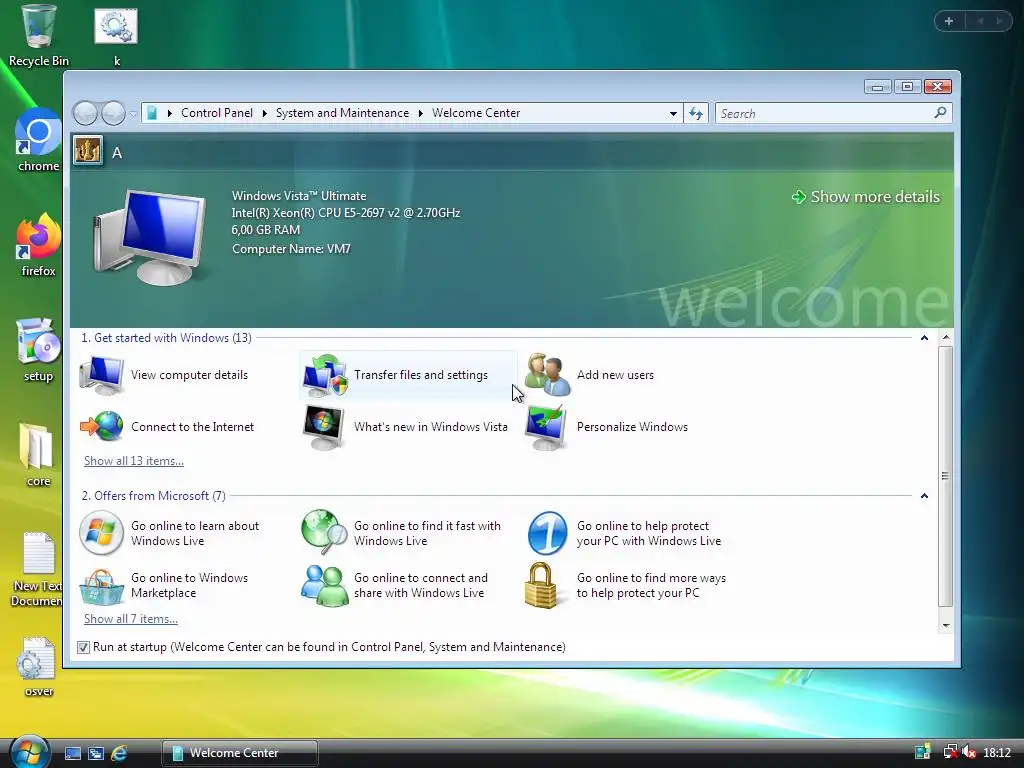Click the refresh button in address bar
Viewport: 1024px width, 768px height.
click(696, 114)
